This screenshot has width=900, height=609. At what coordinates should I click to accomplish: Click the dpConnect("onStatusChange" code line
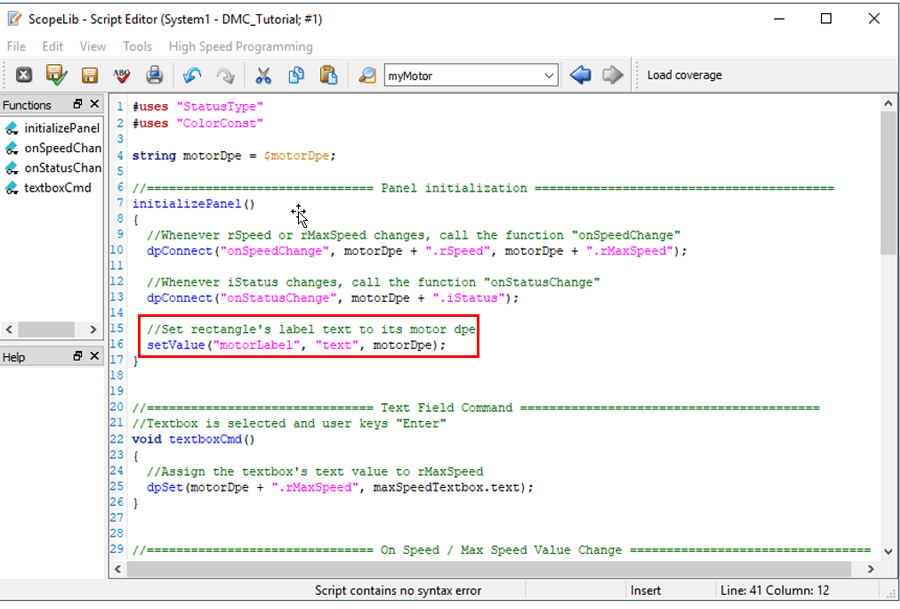[x=332, y=298]
